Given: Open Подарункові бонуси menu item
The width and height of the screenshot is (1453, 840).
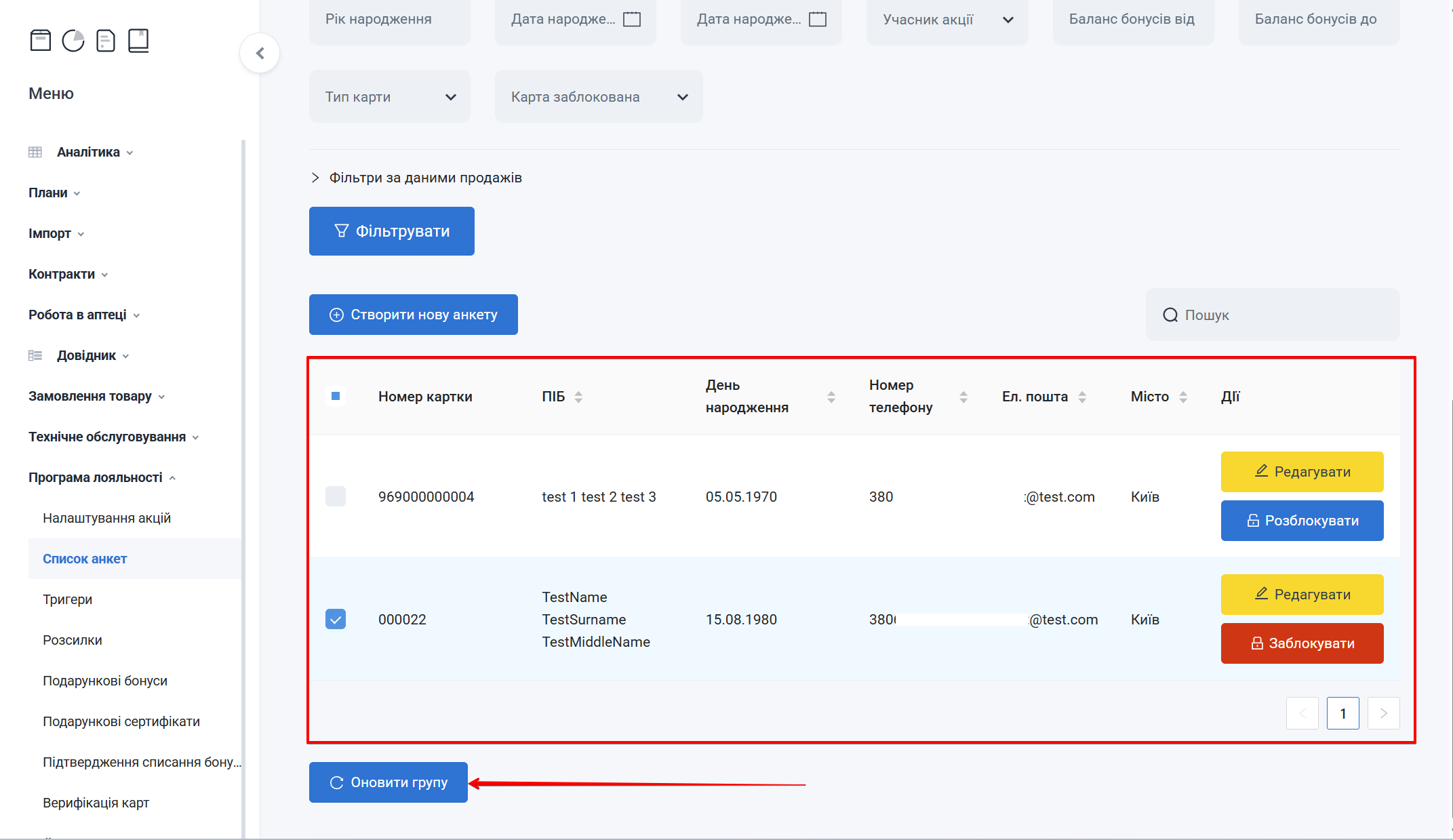Looking at the screenshot, I should point(105,681).
